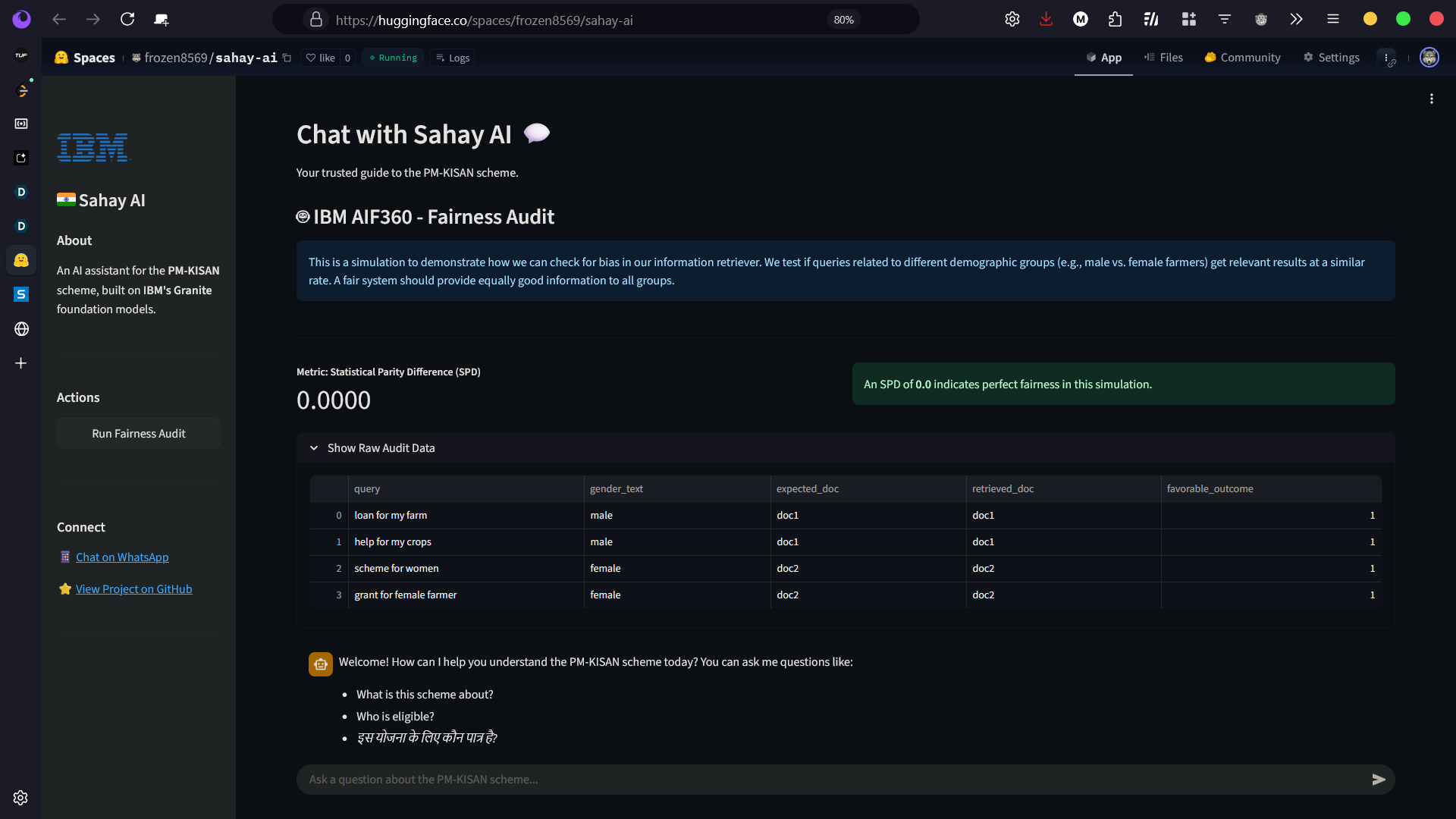
Task: Open the Streamlit three-dot app menu
Action: 1431,99
